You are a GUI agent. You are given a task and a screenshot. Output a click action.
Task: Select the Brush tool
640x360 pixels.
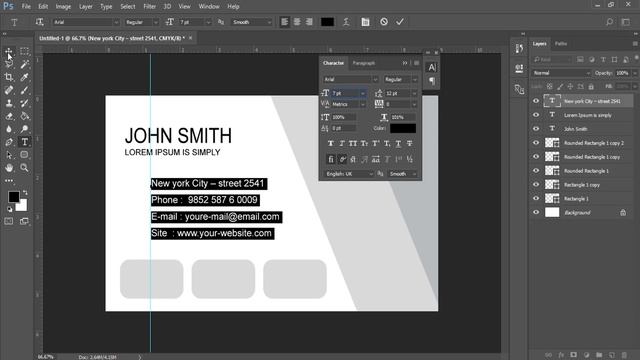pyautogui.click(x=24, y=90)
